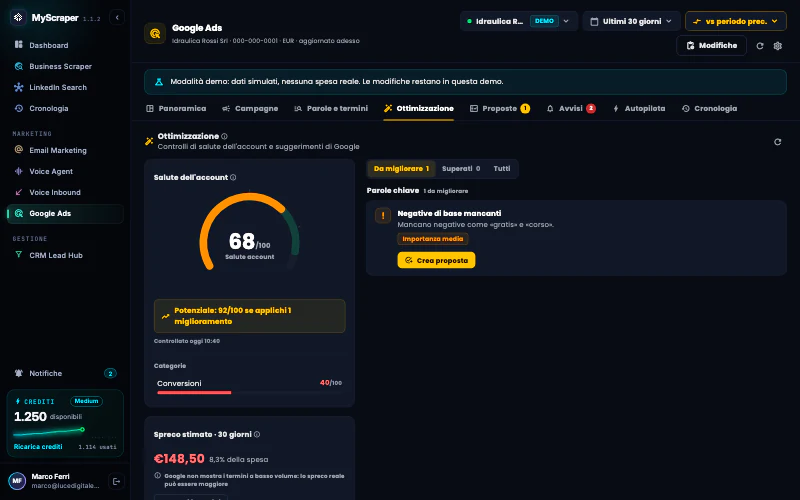Image resolution: width=800 pixels, height=500 pixels.
Task: Select the Da migliorare filter
Action: pos(401,168)
